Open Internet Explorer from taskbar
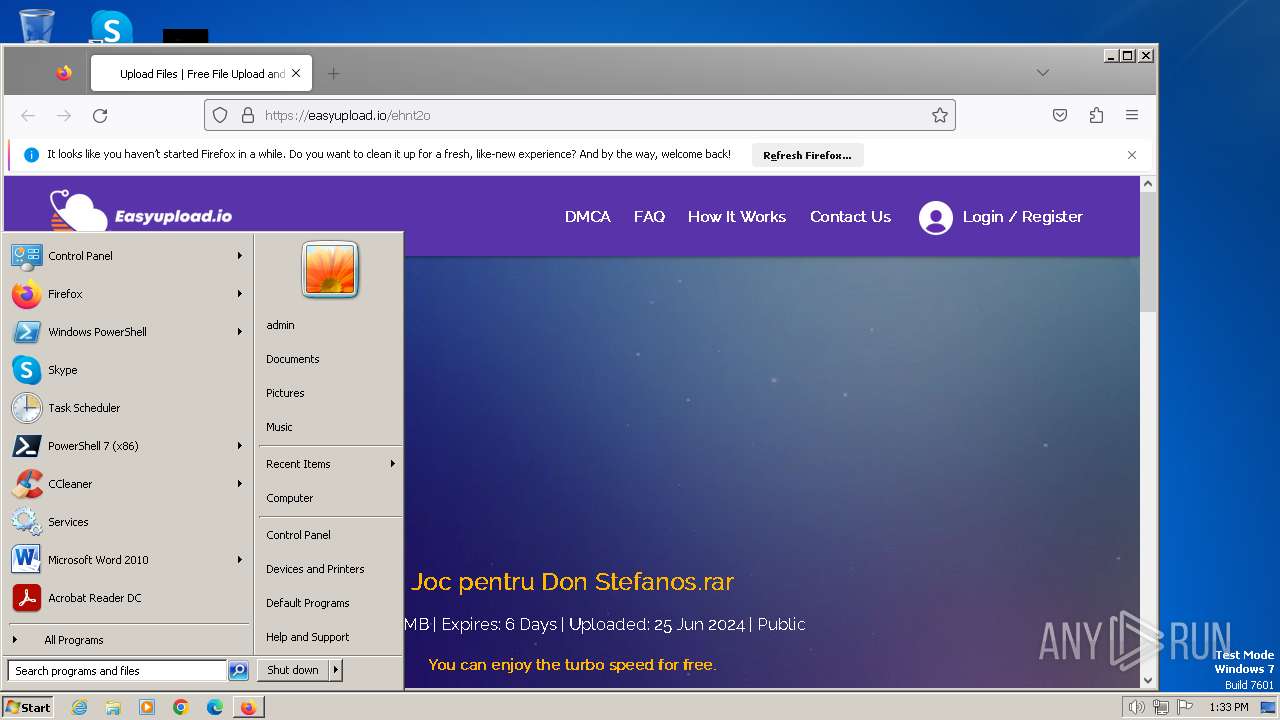This screenshot has height=720, width=1280. 79,707
